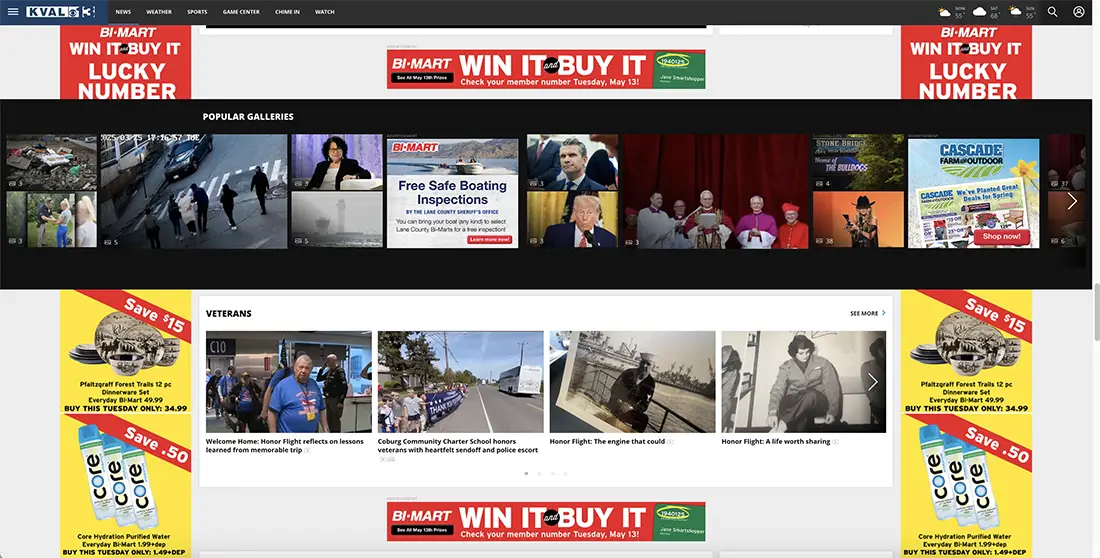1100x558 pixels.
Task: Click the Popular Galleries heading
Action: (x=248, y=117)
